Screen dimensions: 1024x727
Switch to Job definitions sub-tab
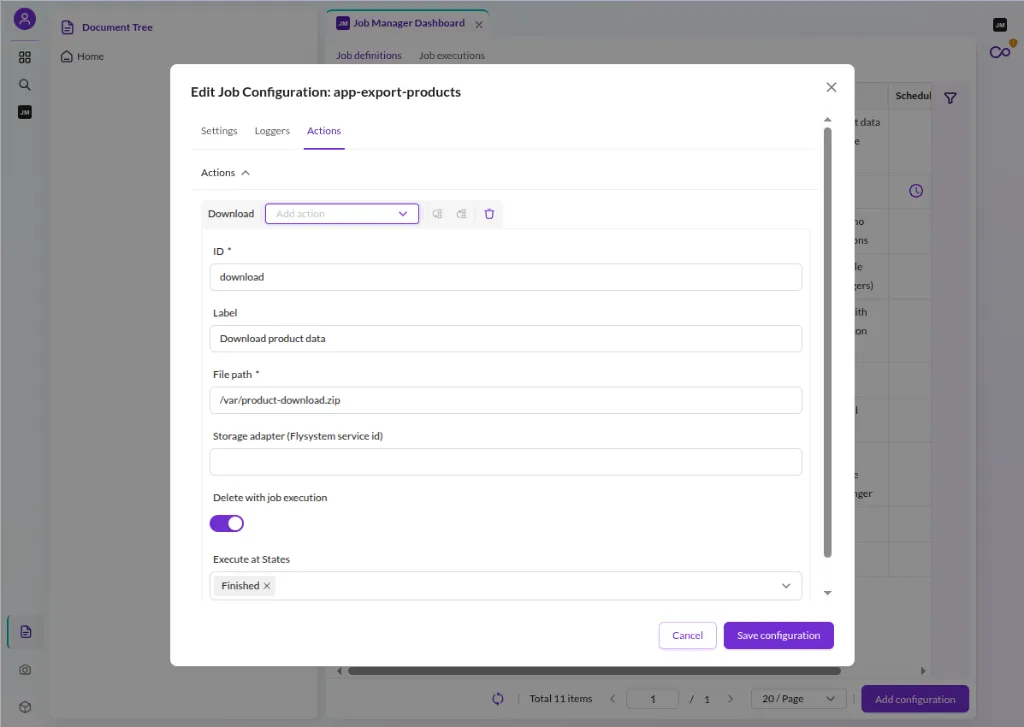click(x=369, y=56)
